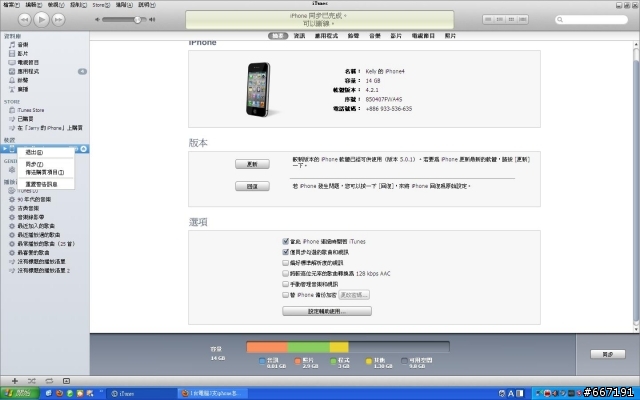The height and width of the screenshot is (400, 640).
Task: Open the 編輯 menu
Action: 33,5
